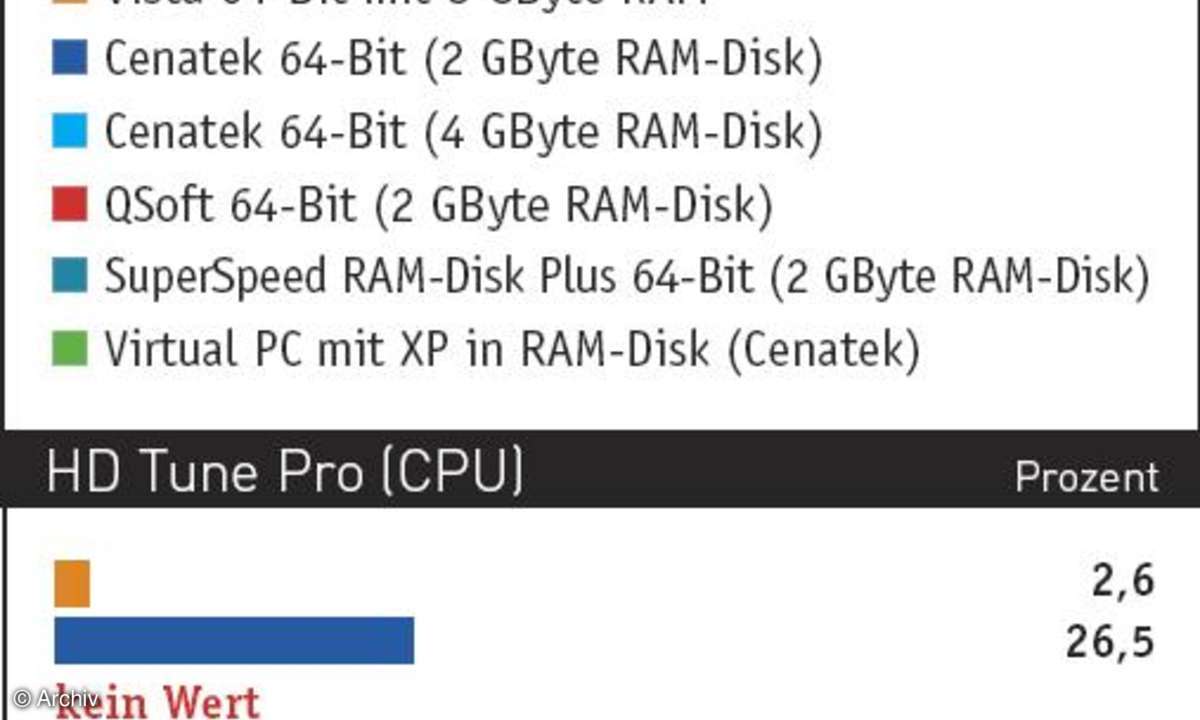This screenshot has width=1200, height=720.
Task: Select the Cenatek 64-Bit (2 GByte RAM-Disk) label
Action: 463,61
